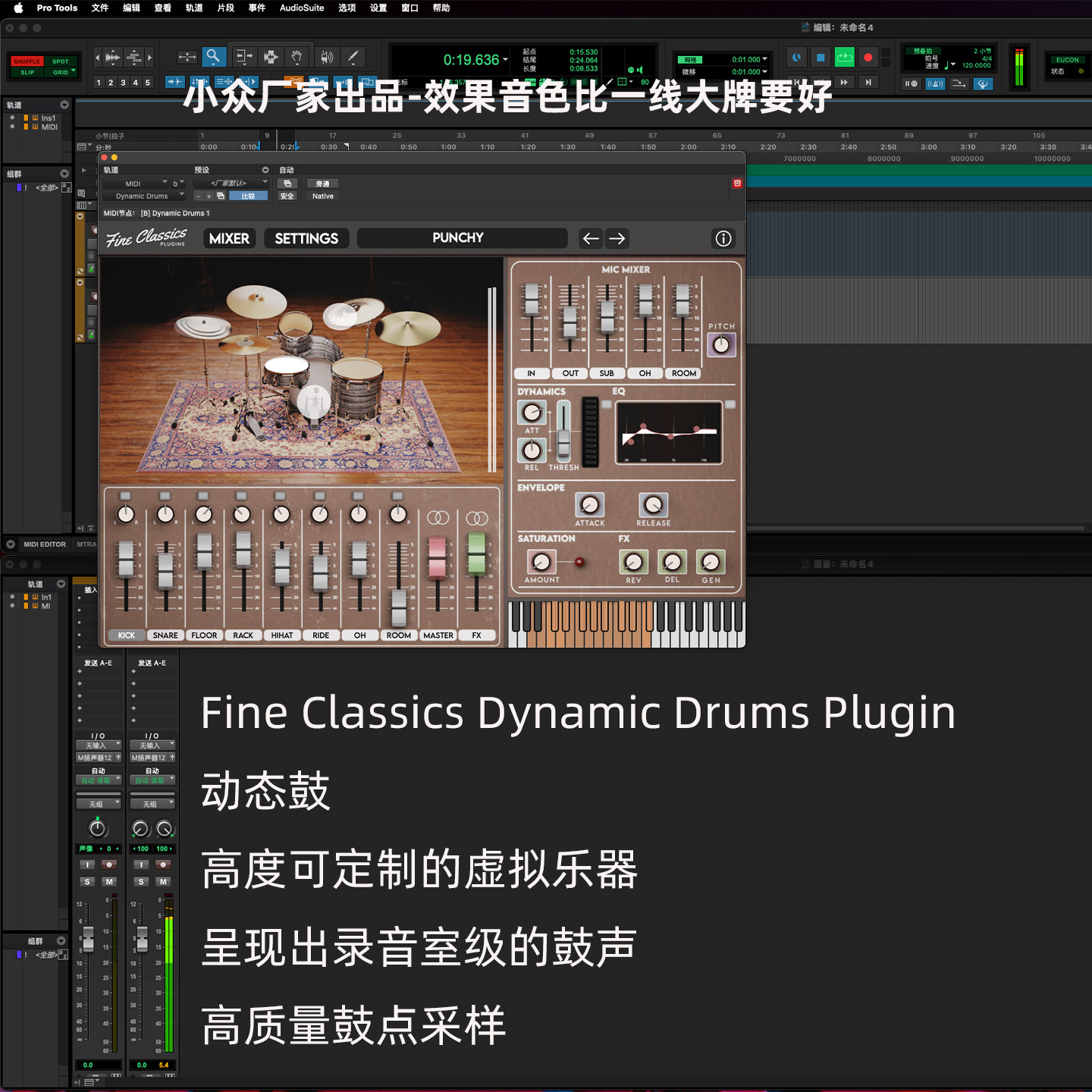
Task: Select the Selector waveform tool
Action: [270, 56]
